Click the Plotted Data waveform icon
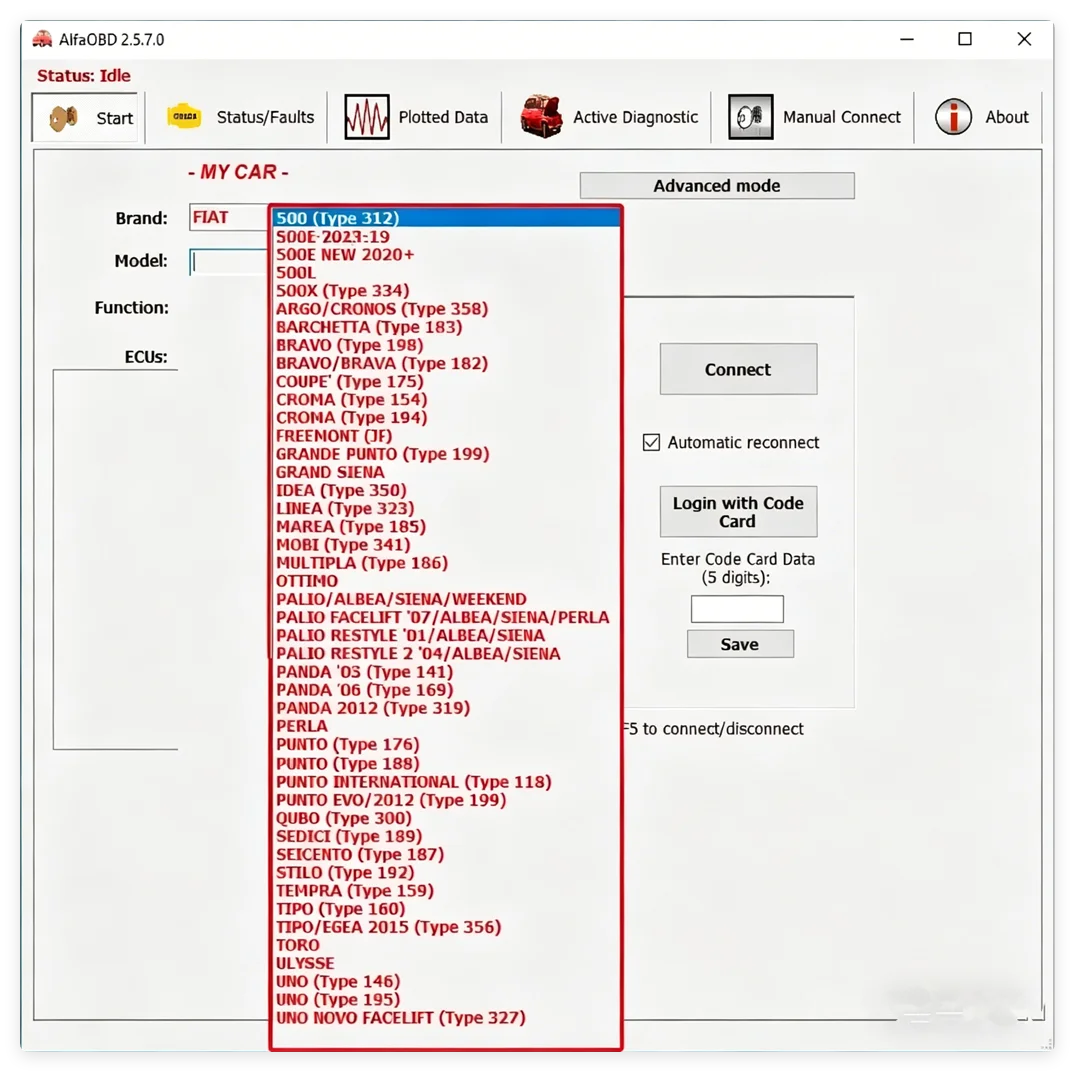The image size is (1075, 1072). tap(367, 117)
